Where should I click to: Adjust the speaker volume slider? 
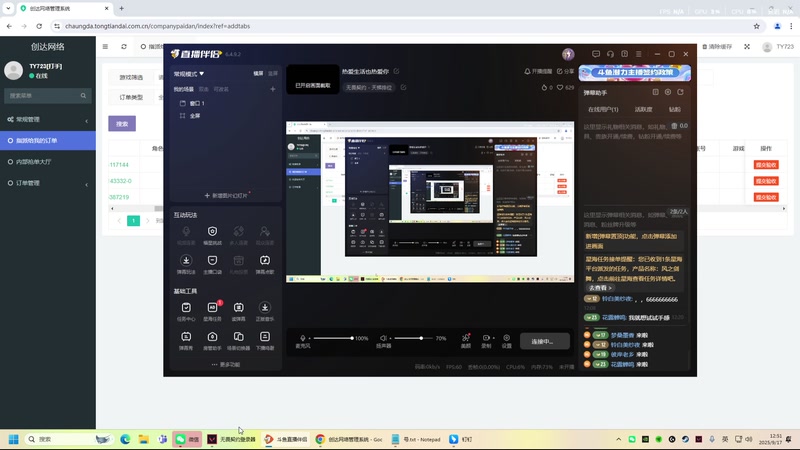point(414,338)
